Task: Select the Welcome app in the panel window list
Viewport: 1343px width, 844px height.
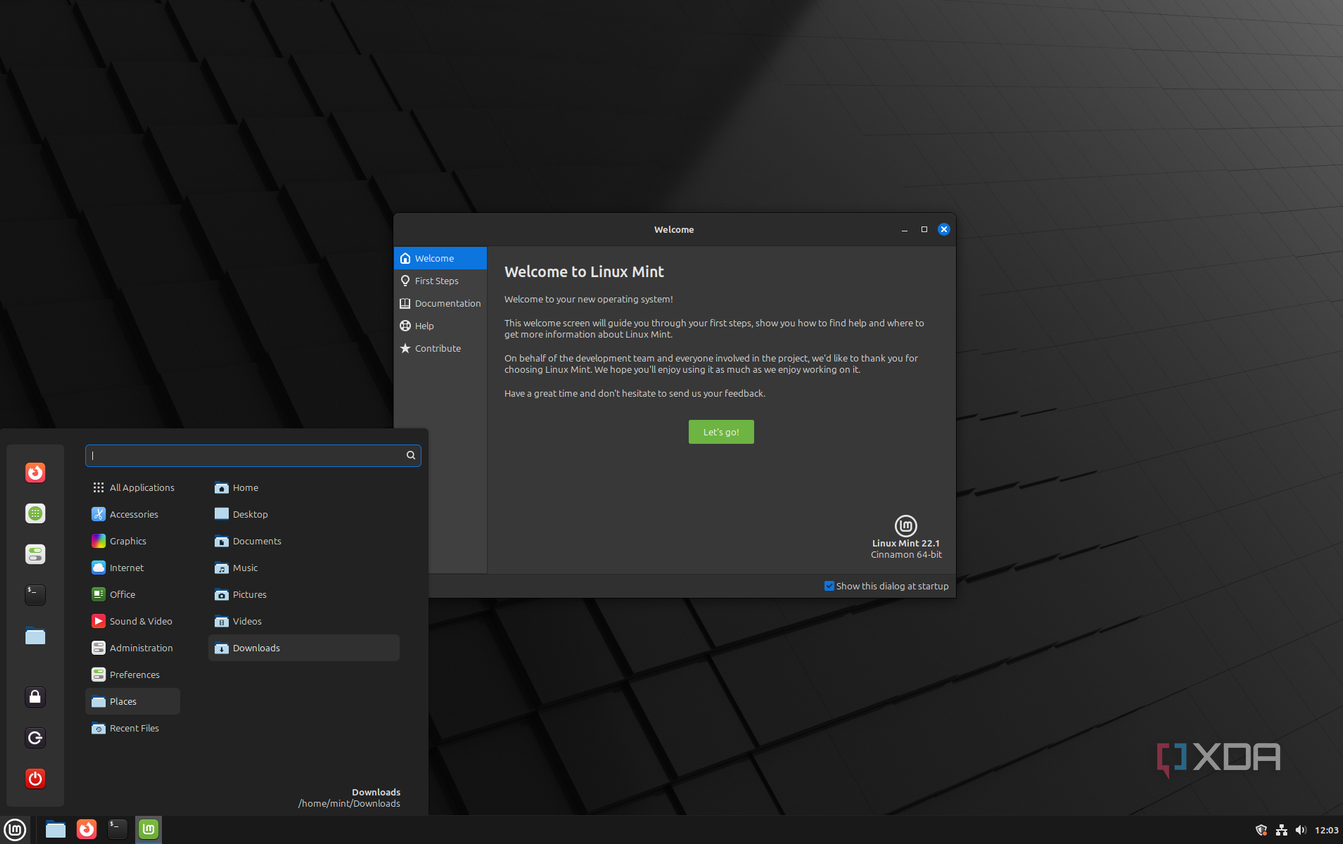Action: pyautogui.click(x=149, y=829)
